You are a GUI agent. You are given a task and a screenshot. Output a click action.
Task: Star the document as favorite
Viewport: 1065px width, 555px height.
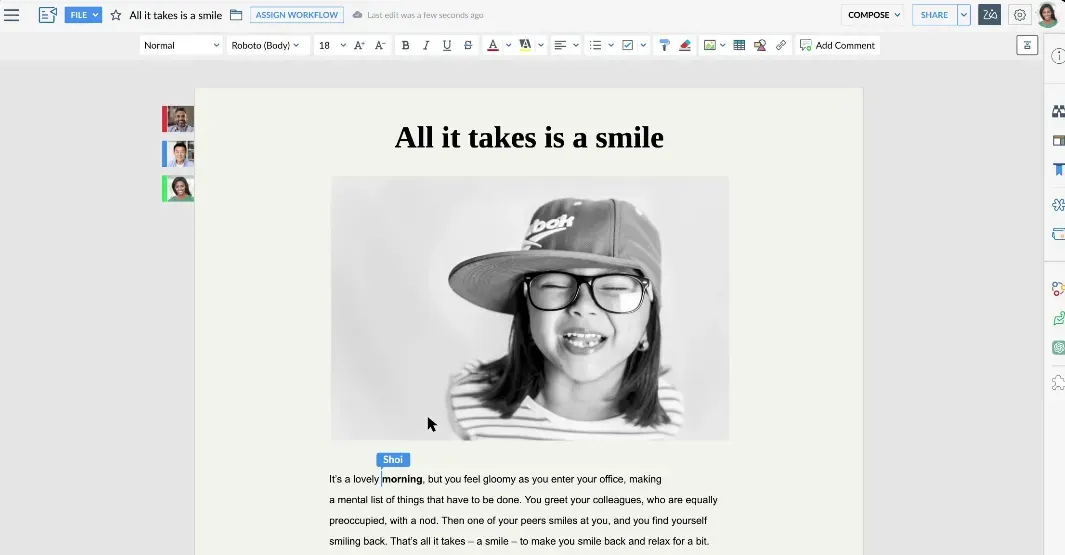click(x=116, y=15)
